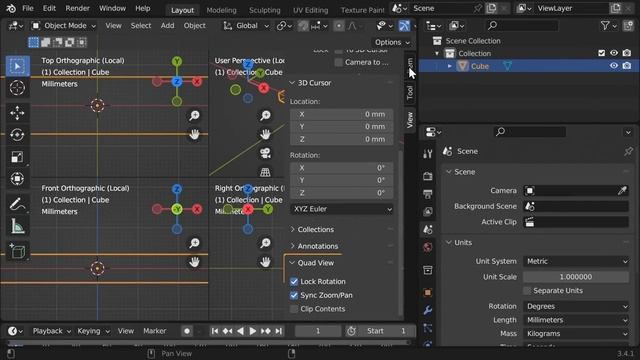640x360 pixels.
Task: Activate the 3D Cursor tool
Action: click(17, 88)
